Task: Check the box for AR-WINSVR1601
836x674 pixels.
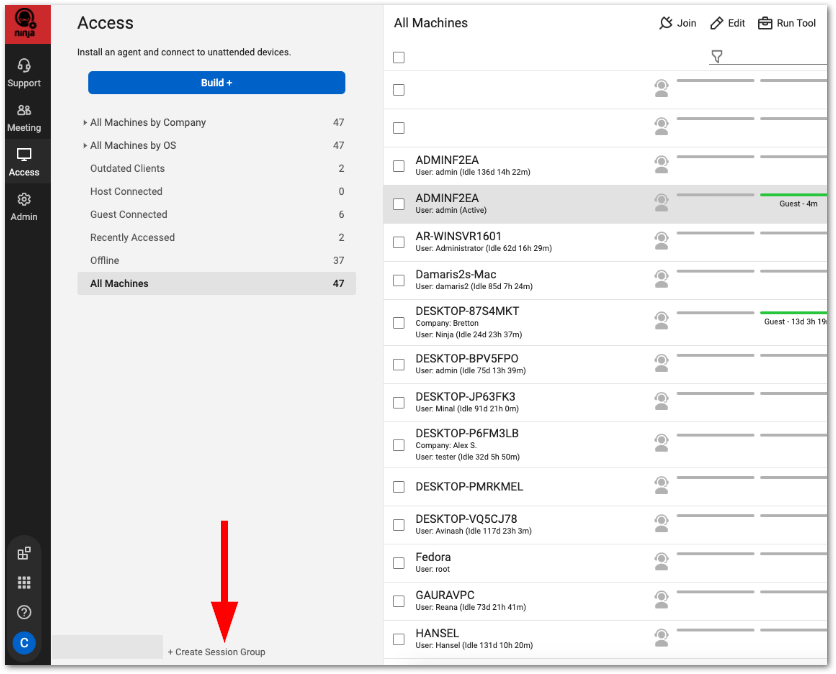Action: 399,242
